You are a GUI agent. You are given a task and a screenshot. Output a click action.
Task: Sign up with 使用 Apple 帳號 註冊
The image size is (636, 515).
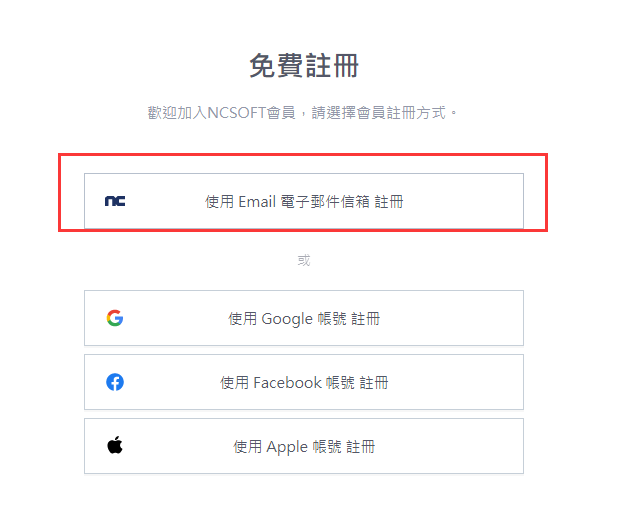(304, 446)
